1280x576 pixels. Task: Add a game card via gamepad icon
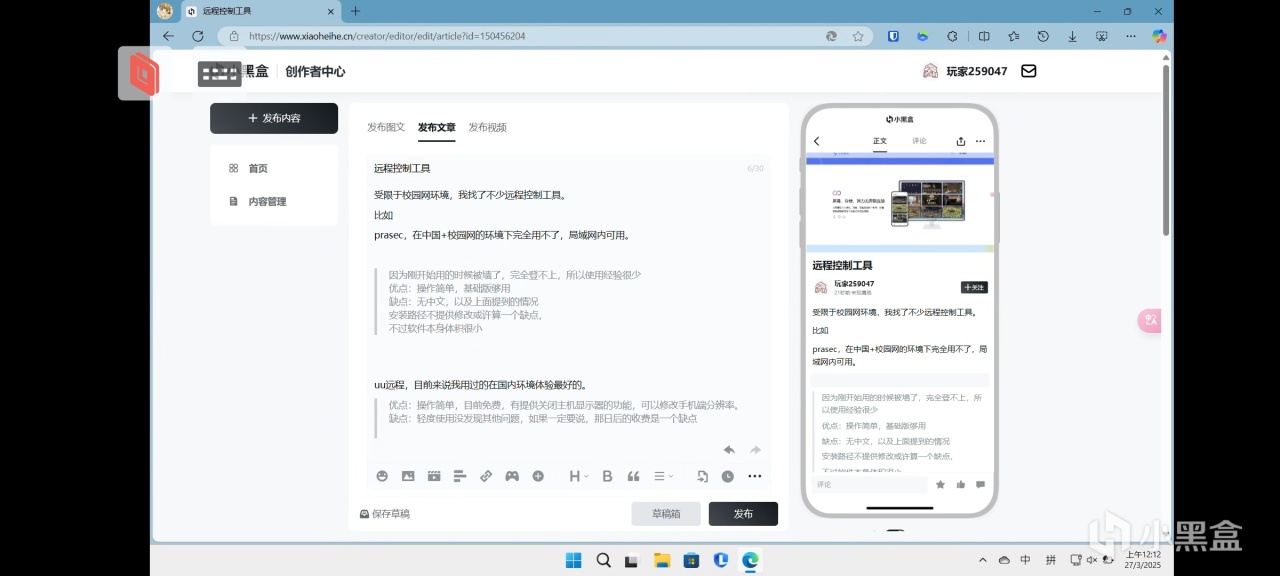pyautogui.click(x=512, y=476)
